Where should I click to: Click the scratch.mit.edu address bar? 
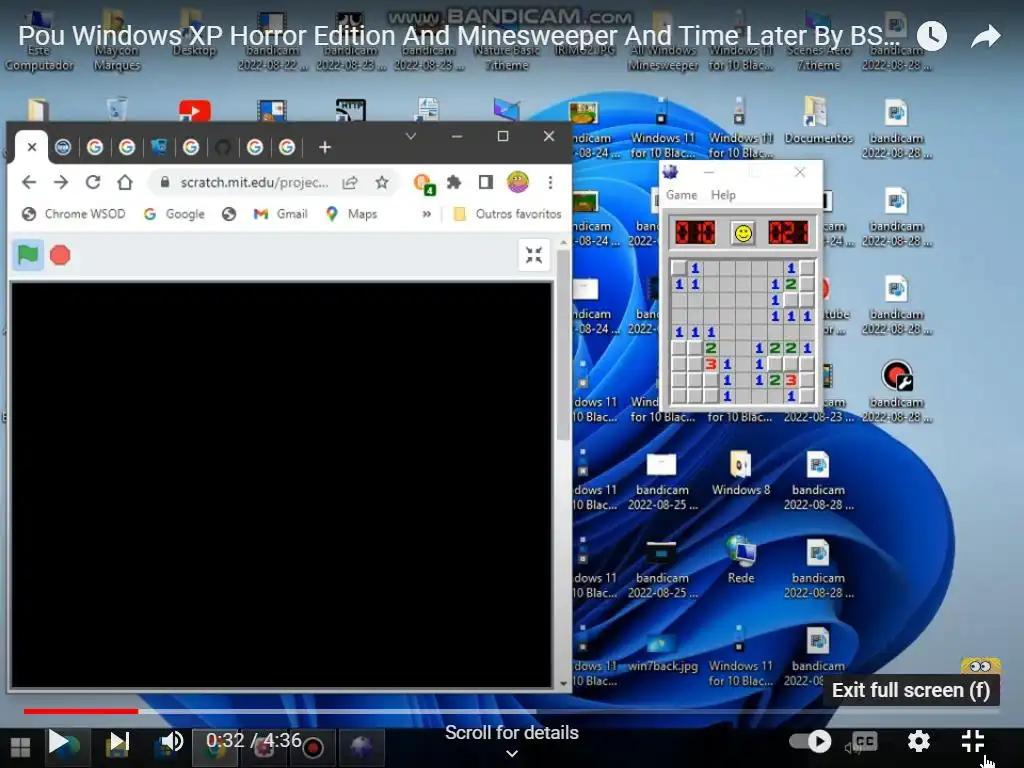pos(255,182)
